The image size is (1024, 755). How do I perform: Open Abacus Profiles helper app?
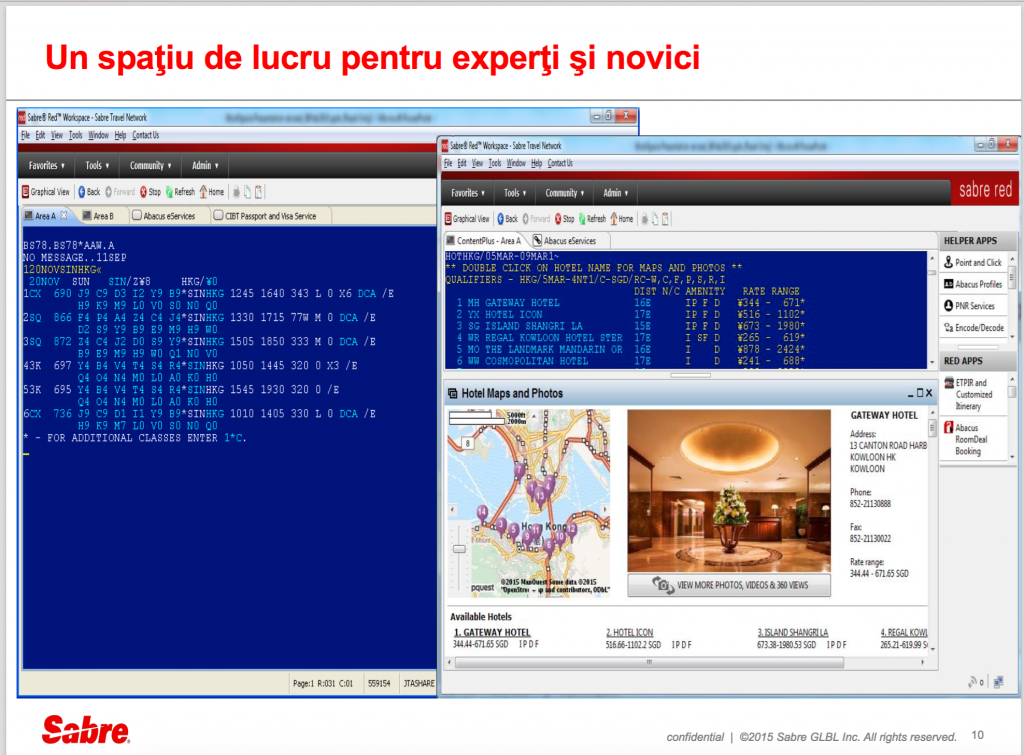pyautogui.click(x=972, y=284)
